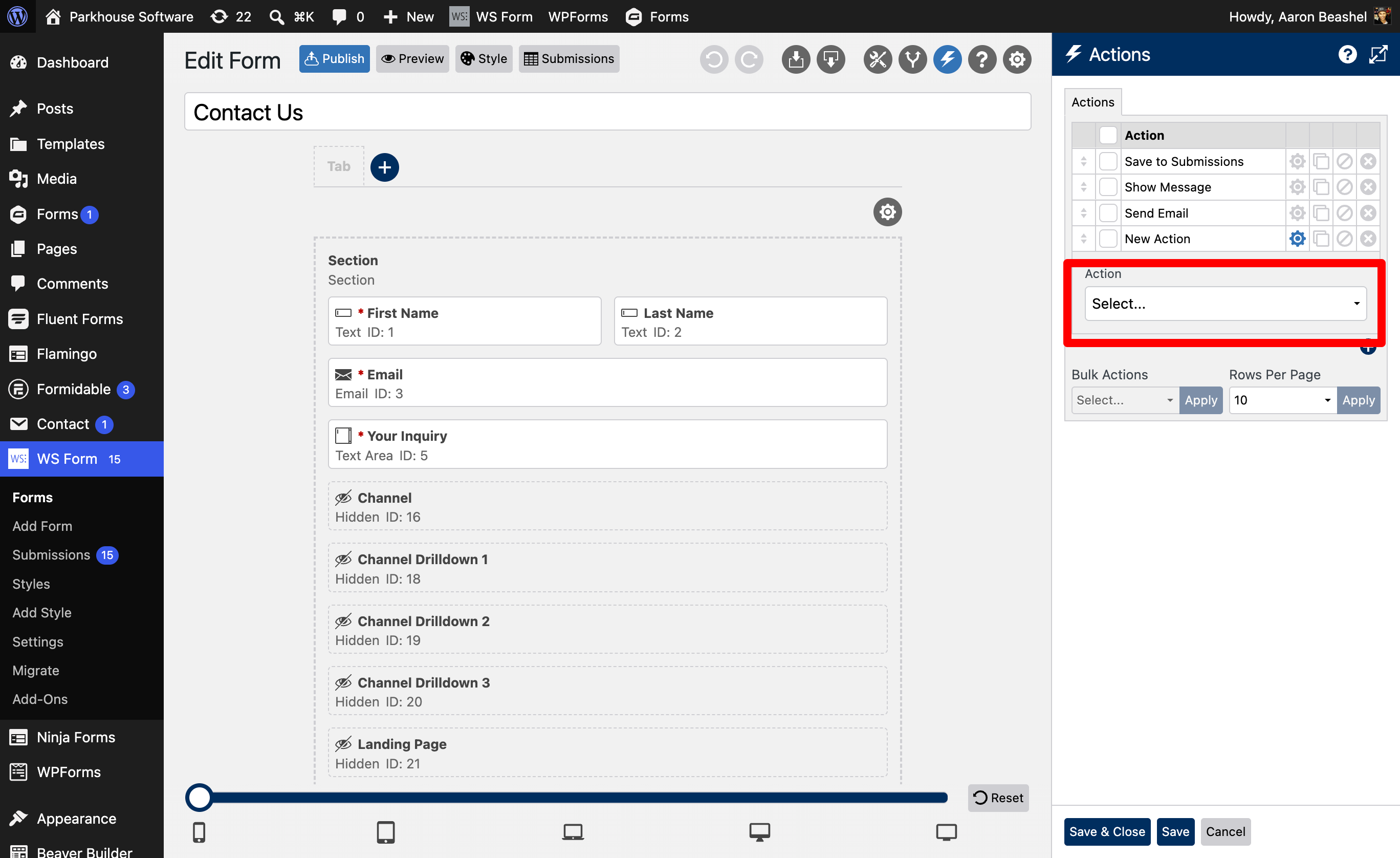This screenshot has width=1400, height=858.
Task: Delete the New Action row
Action: (x=1368, y=239)
